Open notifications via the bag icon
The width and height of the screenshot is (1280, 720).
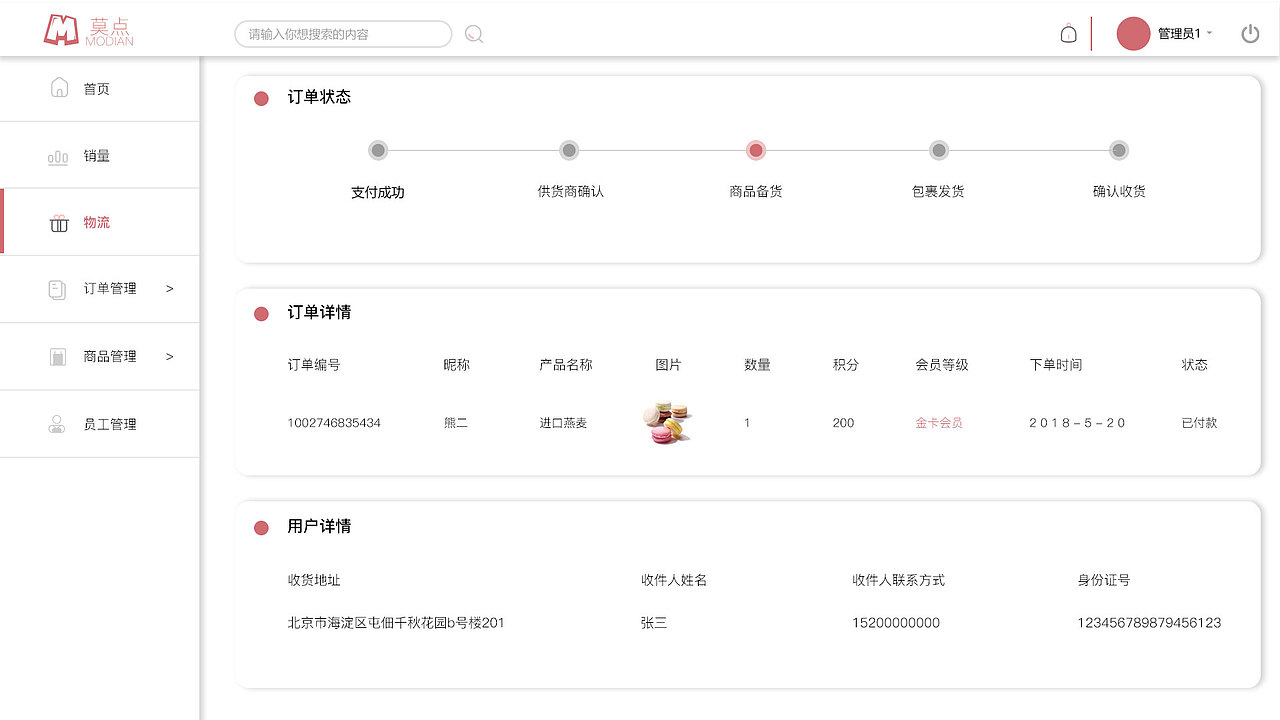click(1068, 33)
